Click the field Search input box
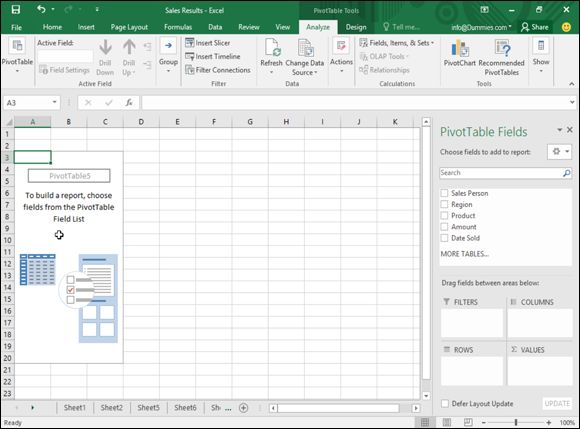 [502, 173]
